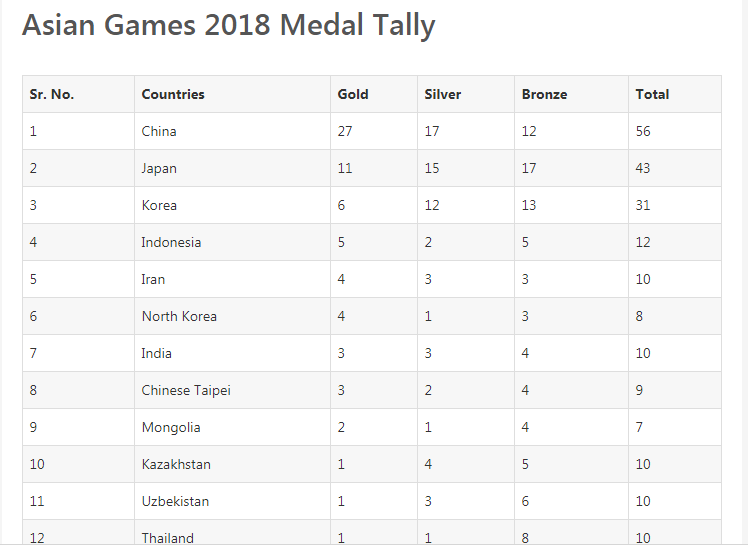Select the Total column header
Image resolution: width=748 pixels, height=545 pixels.
tap(652, 94)
